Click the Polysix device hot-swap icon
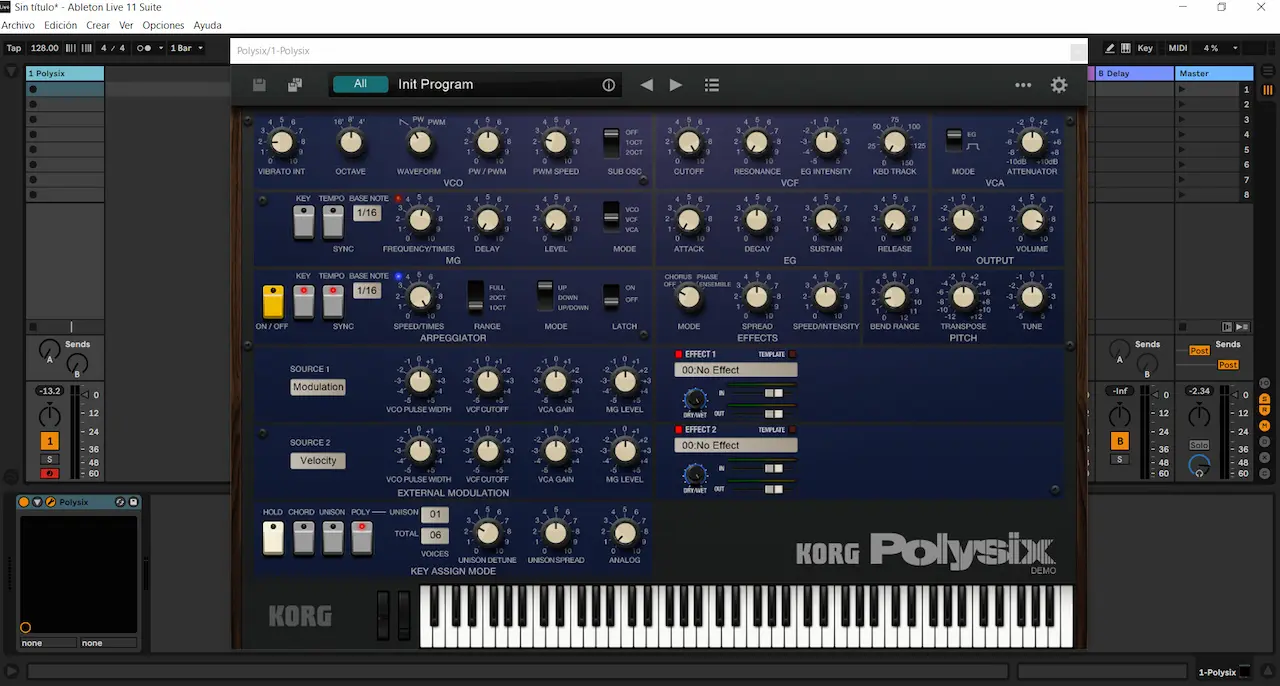 coord(120,502)
